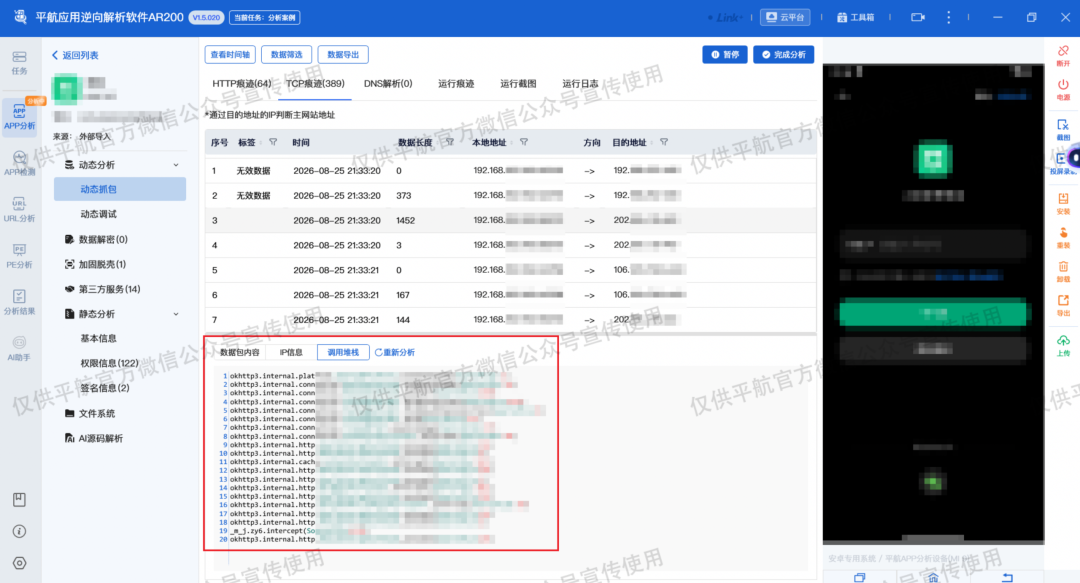The height and width of the screenshot is (583, 1080).
Task: Click the 截图 screenshot icon
Action: [x=1063, y=129]
